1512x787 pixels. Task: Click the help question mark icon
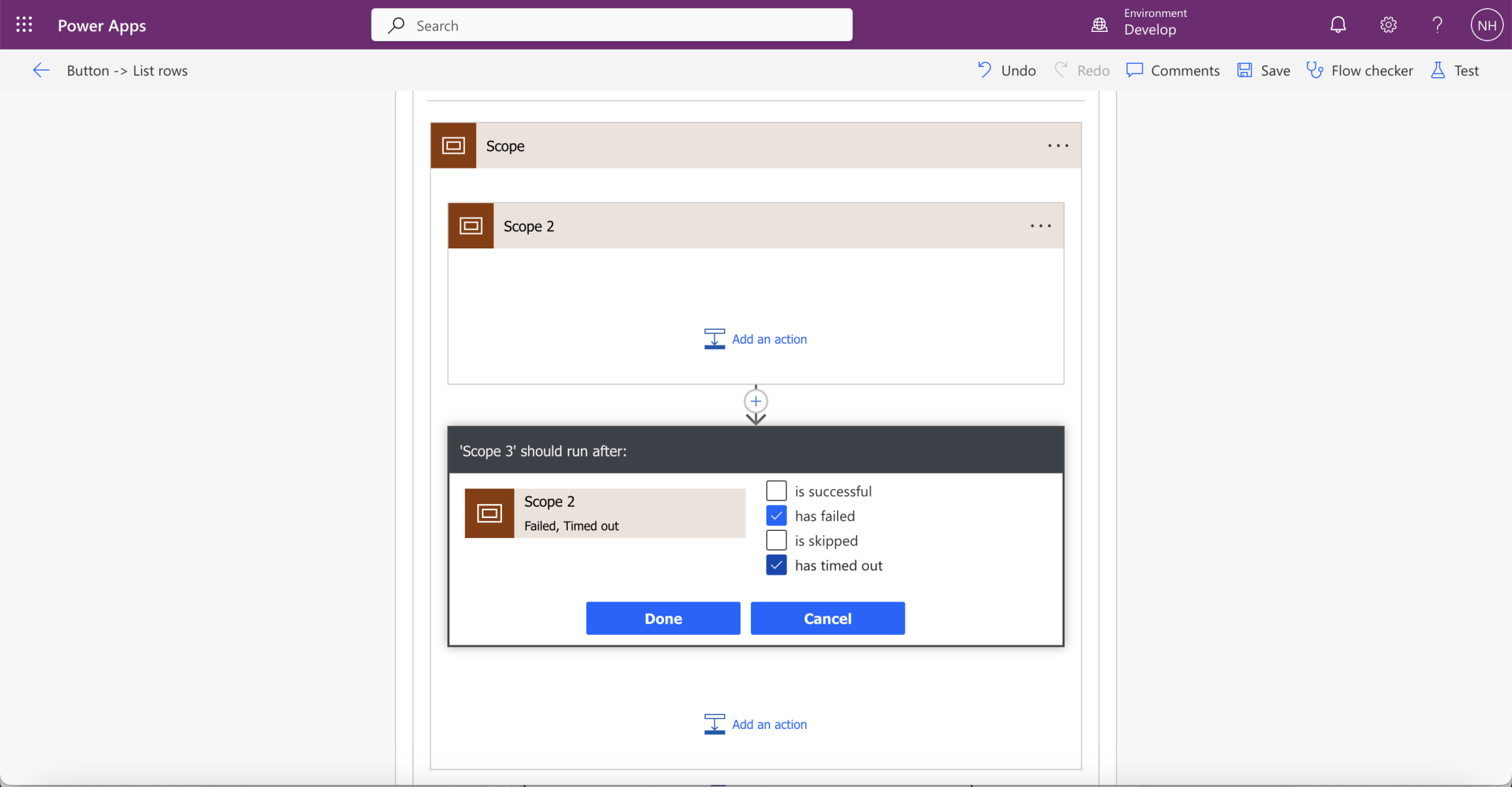(1437, 25)
